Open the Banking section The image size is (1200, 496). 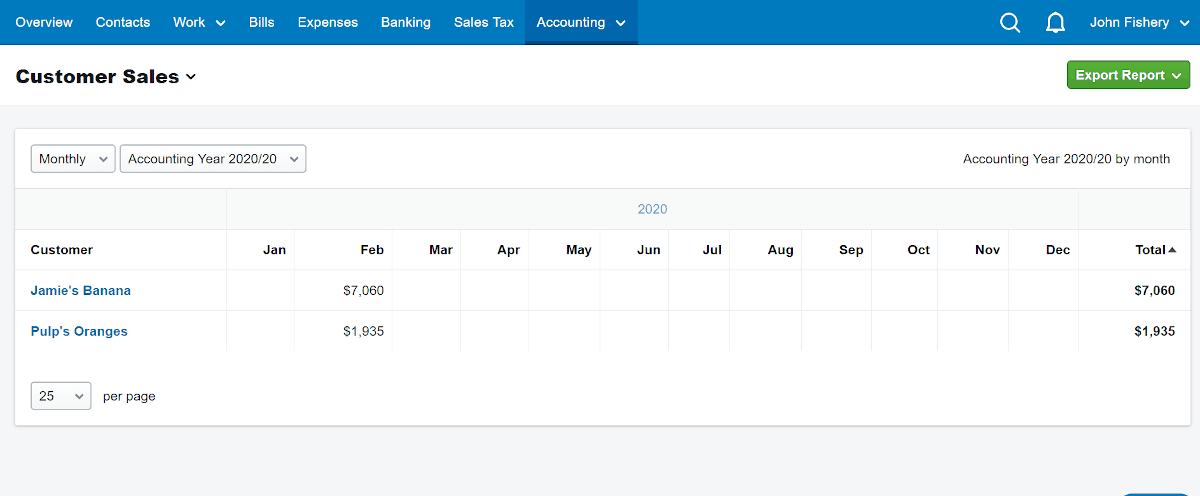(x=406, y=22)
